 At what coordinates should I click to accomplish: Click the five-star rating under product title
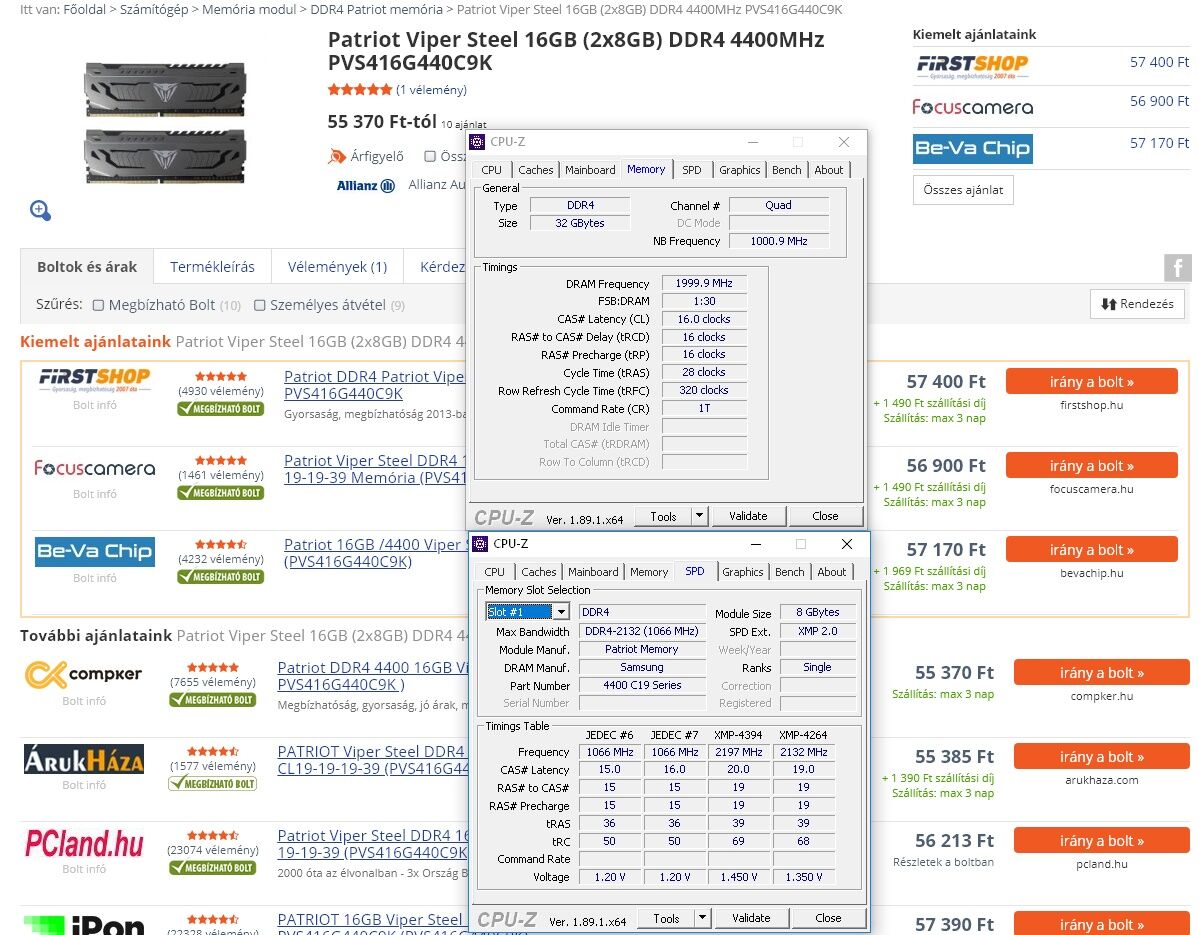[x=359, y=89]
